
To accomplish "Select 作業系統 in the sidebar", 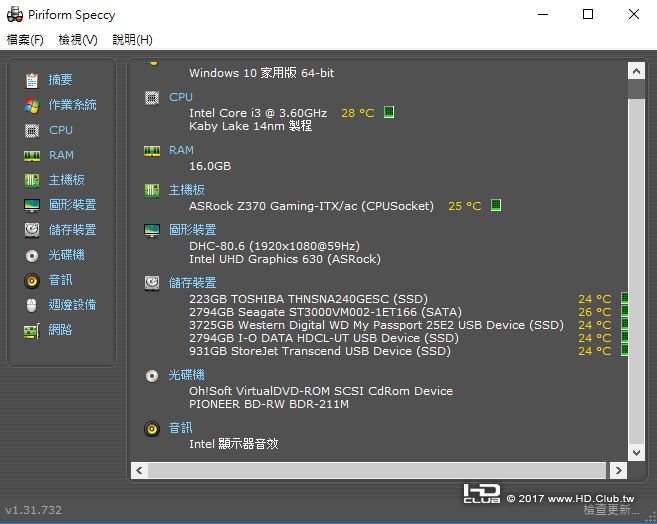I will (x=72, y=105).
